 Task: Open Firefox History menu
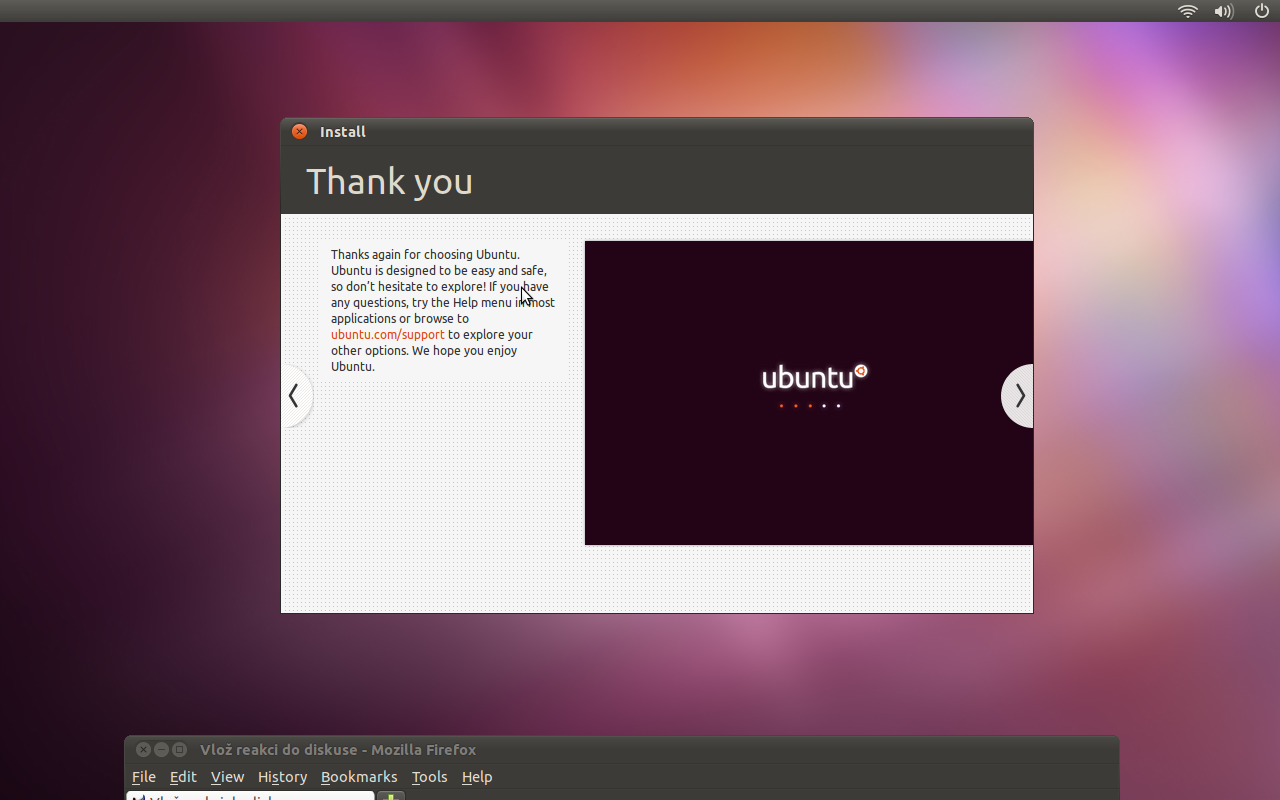coord(282,777)
